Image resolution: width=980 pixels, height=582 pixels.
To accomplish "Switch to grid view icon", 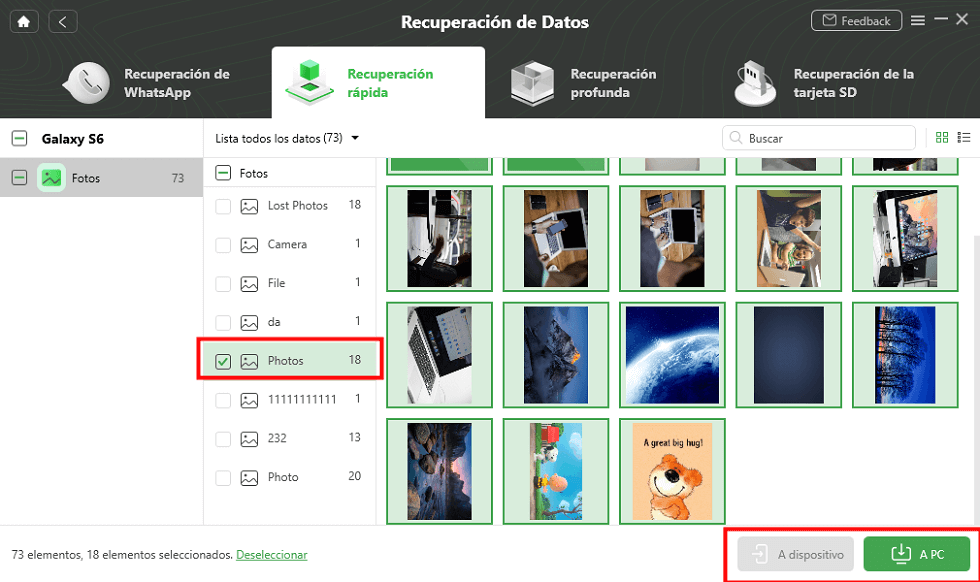I will pyautogui.click(x=942, y=138).
